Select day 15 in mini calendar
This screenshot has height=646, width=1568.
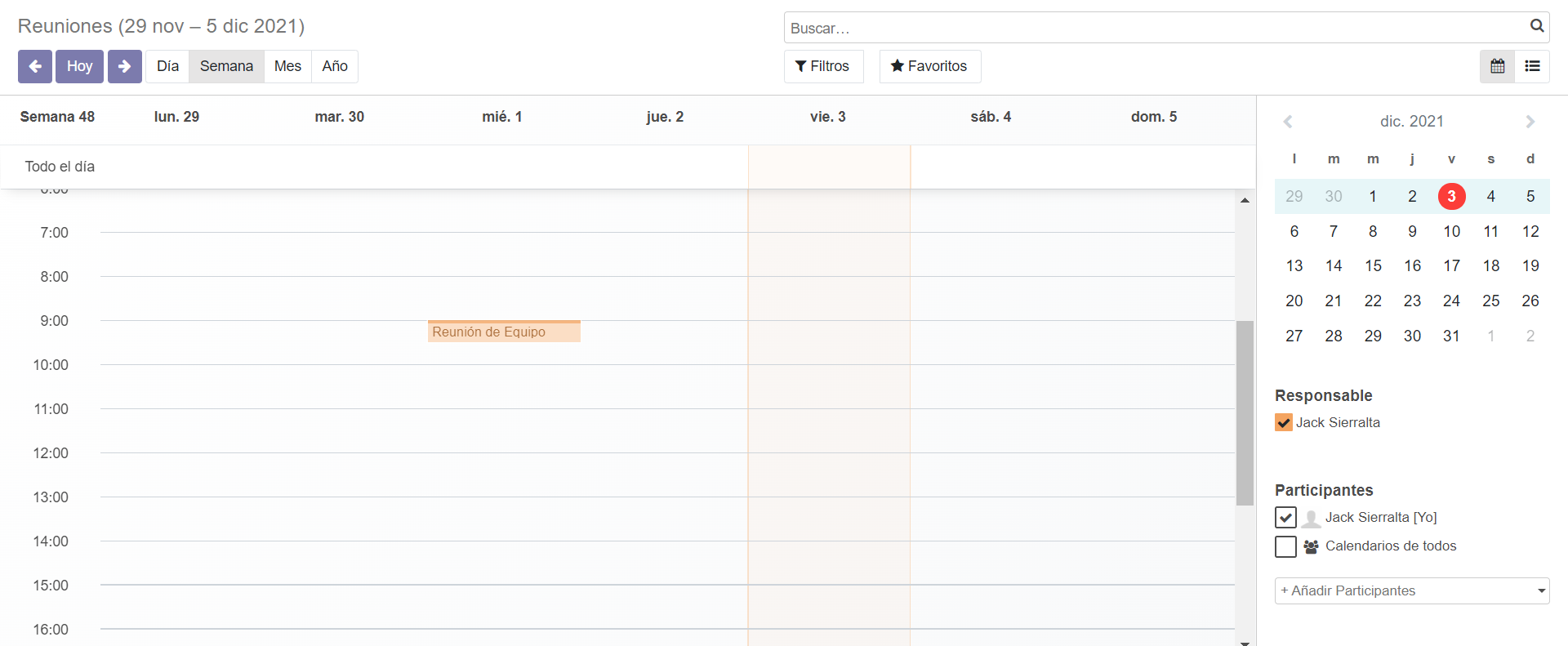coord(1373,265)
